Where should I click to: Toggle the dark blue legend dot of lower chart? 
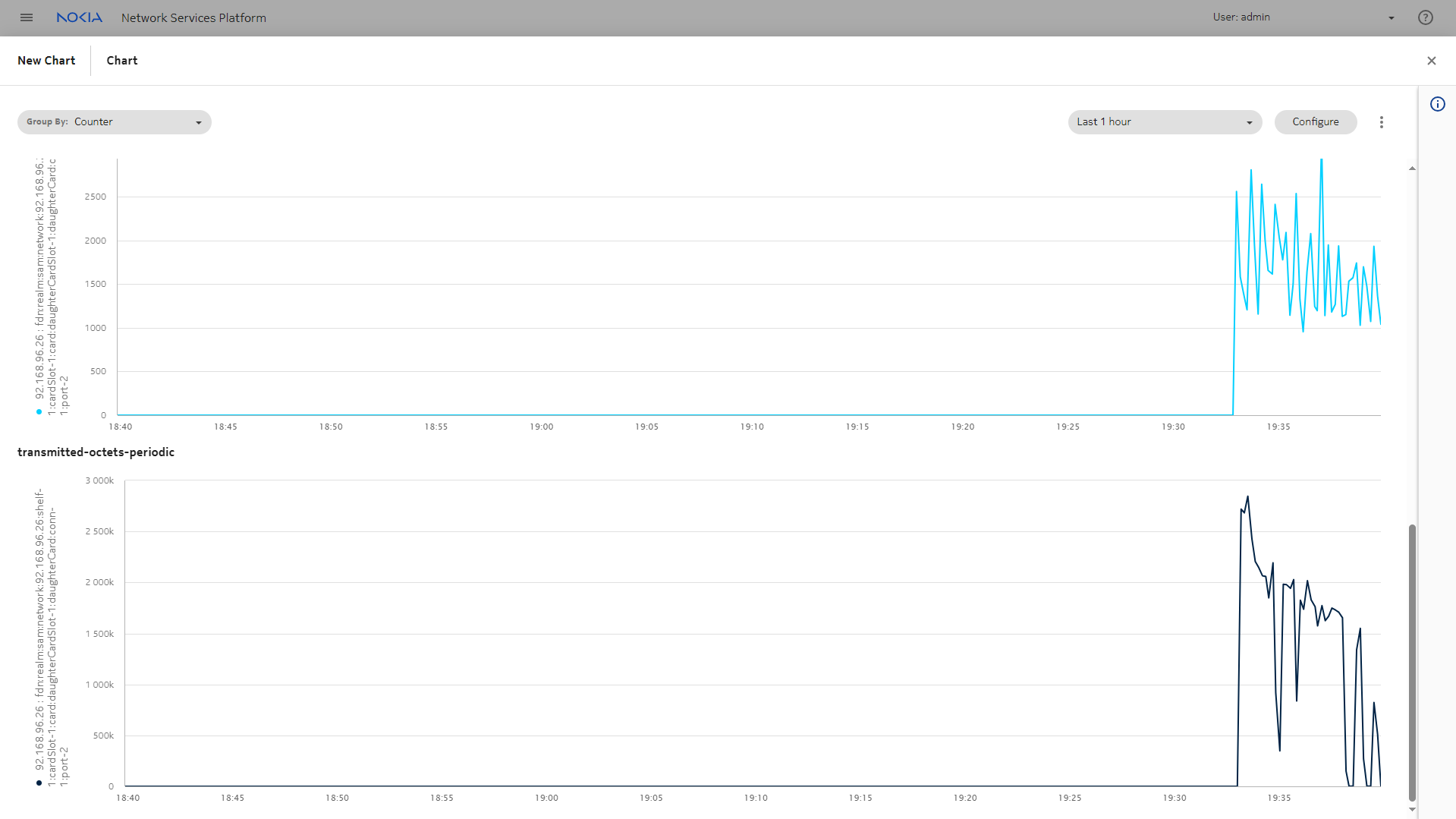pos(39,783)
